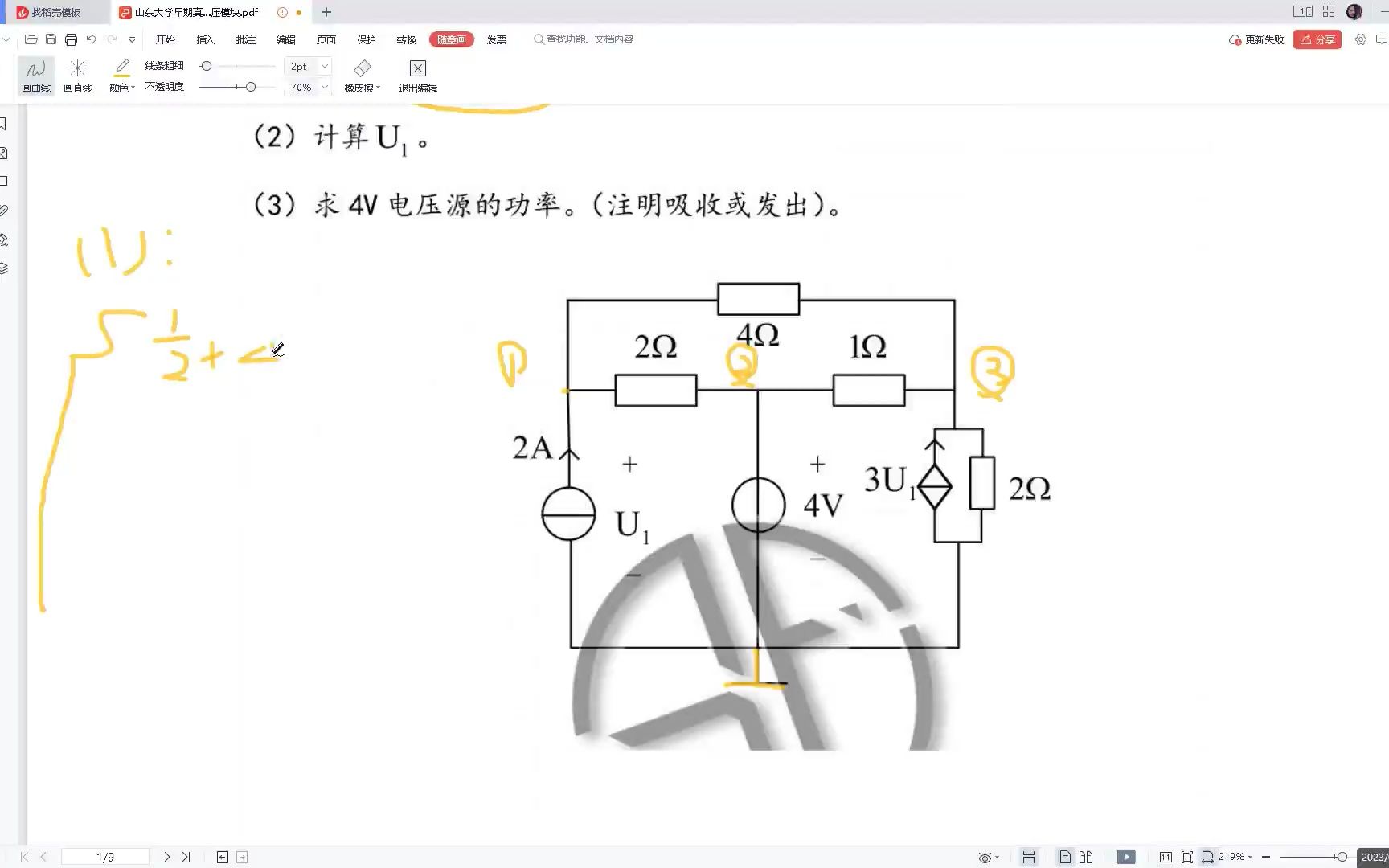Select the 画曲线 freehand curve tool

36,76
